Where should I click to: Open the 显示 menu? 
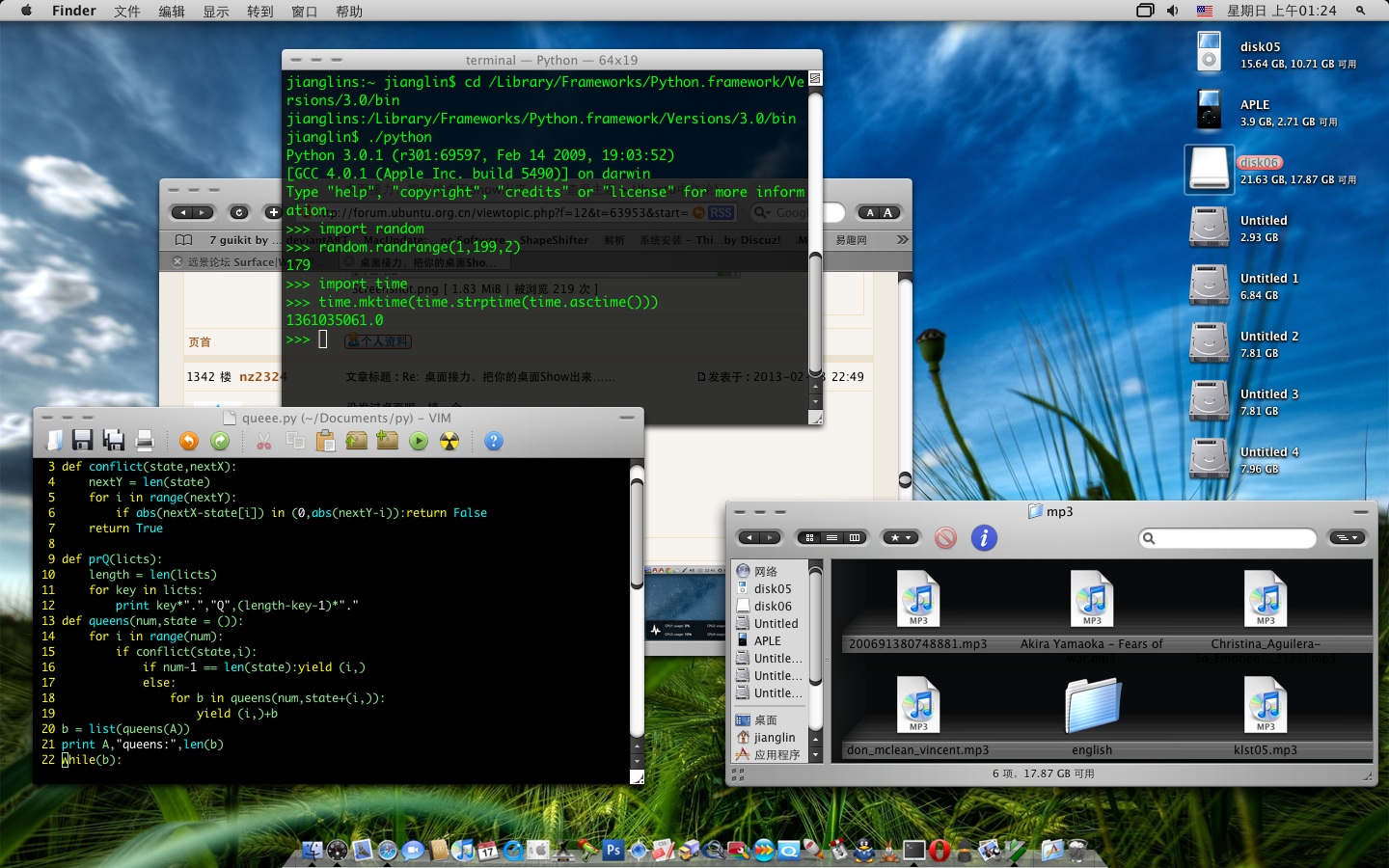[216, 11]
